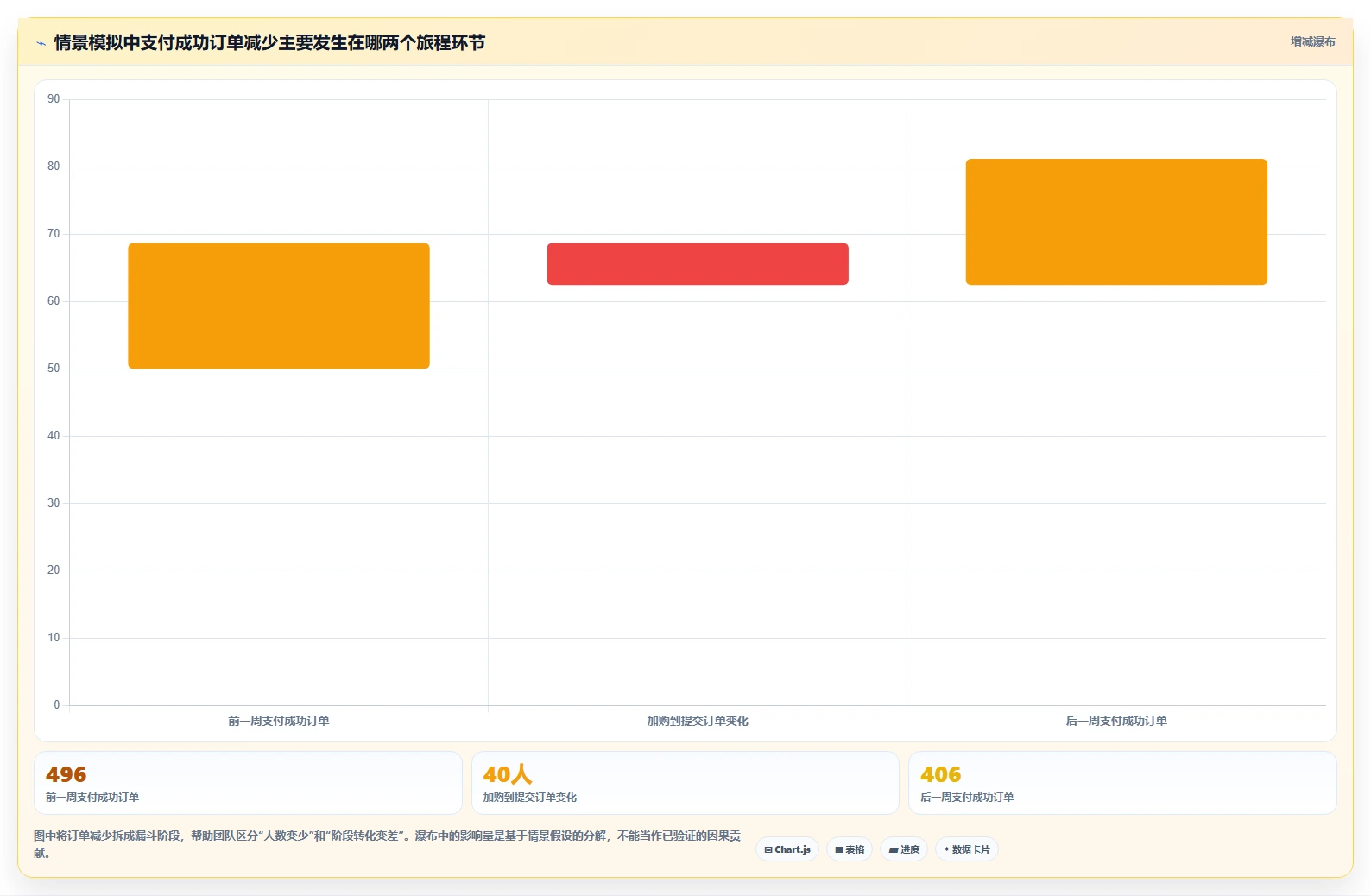The image size is (1371, 896).
Task: Click x-axis label 前一周支付成功订单
Action: pos(279,721)
